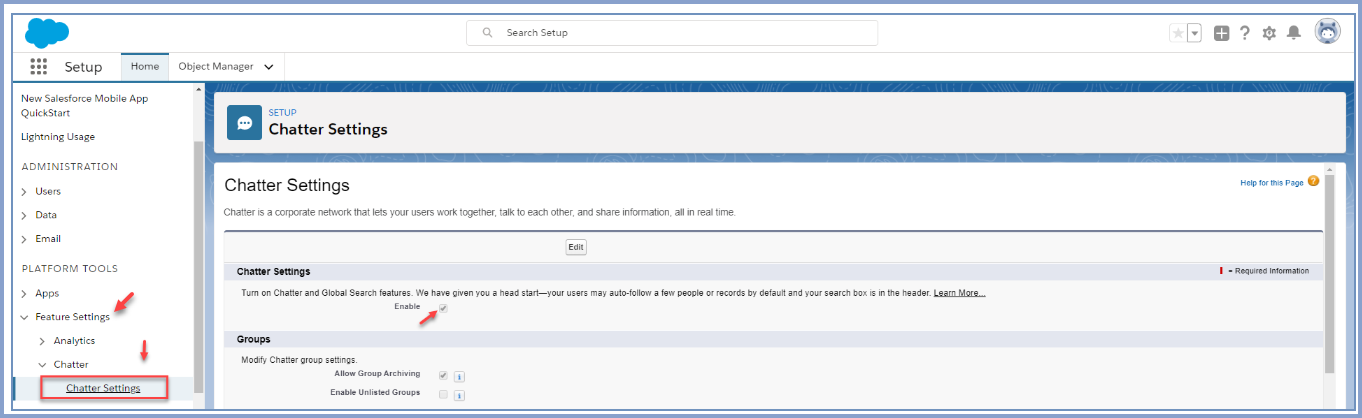1362x418 pixels.
Task: Click the Email sidebar item
Action: coord(48,239)
